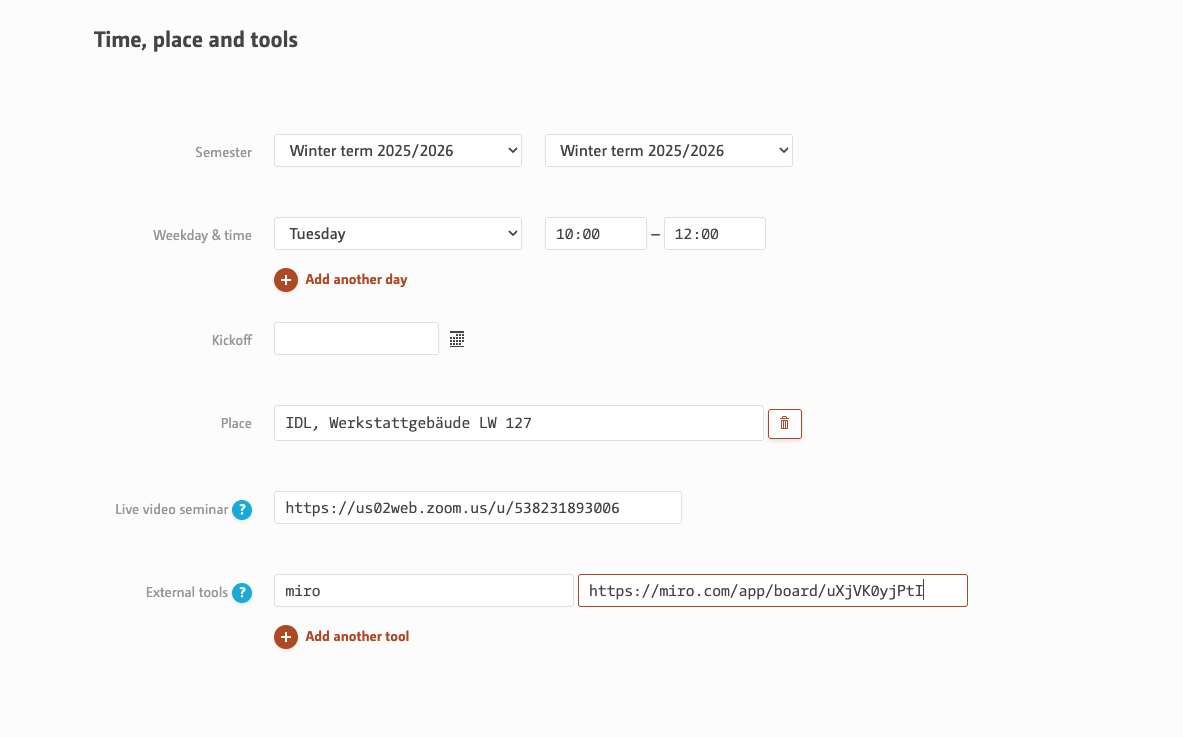1183x737 pixels.
Task: Show help for Live video seminar
Action: (x=241, y=509)
